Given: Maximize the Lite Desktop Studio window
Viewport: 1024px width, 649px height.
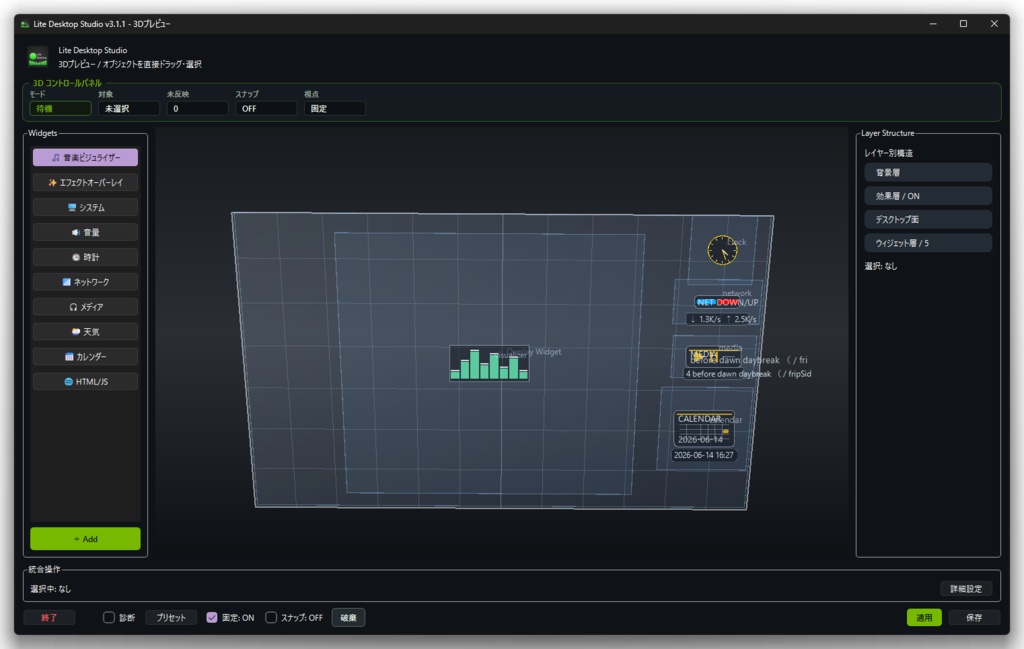Looking at the screenshot, I should [963, 24].
